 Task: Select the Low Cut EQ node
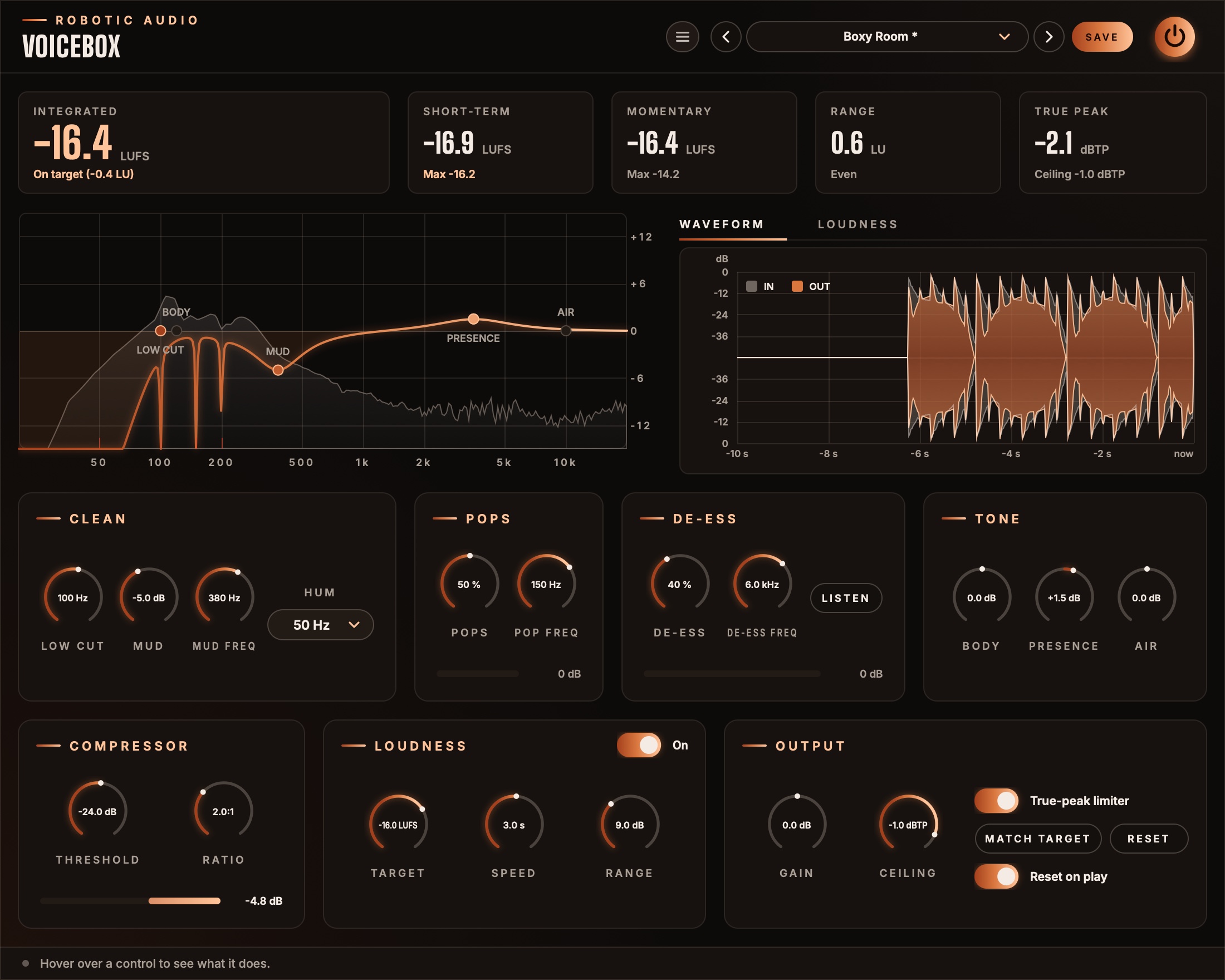tap(161, 331)
